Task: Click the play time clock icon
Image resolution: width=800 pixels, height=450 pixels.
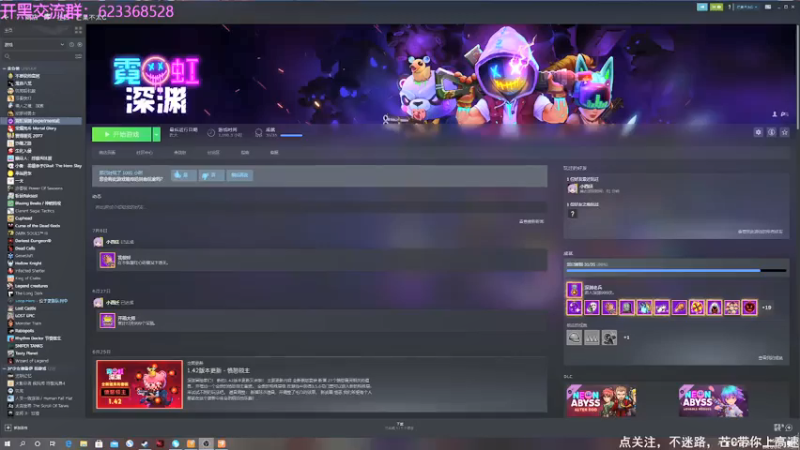Action: click(x=211, y=133)
